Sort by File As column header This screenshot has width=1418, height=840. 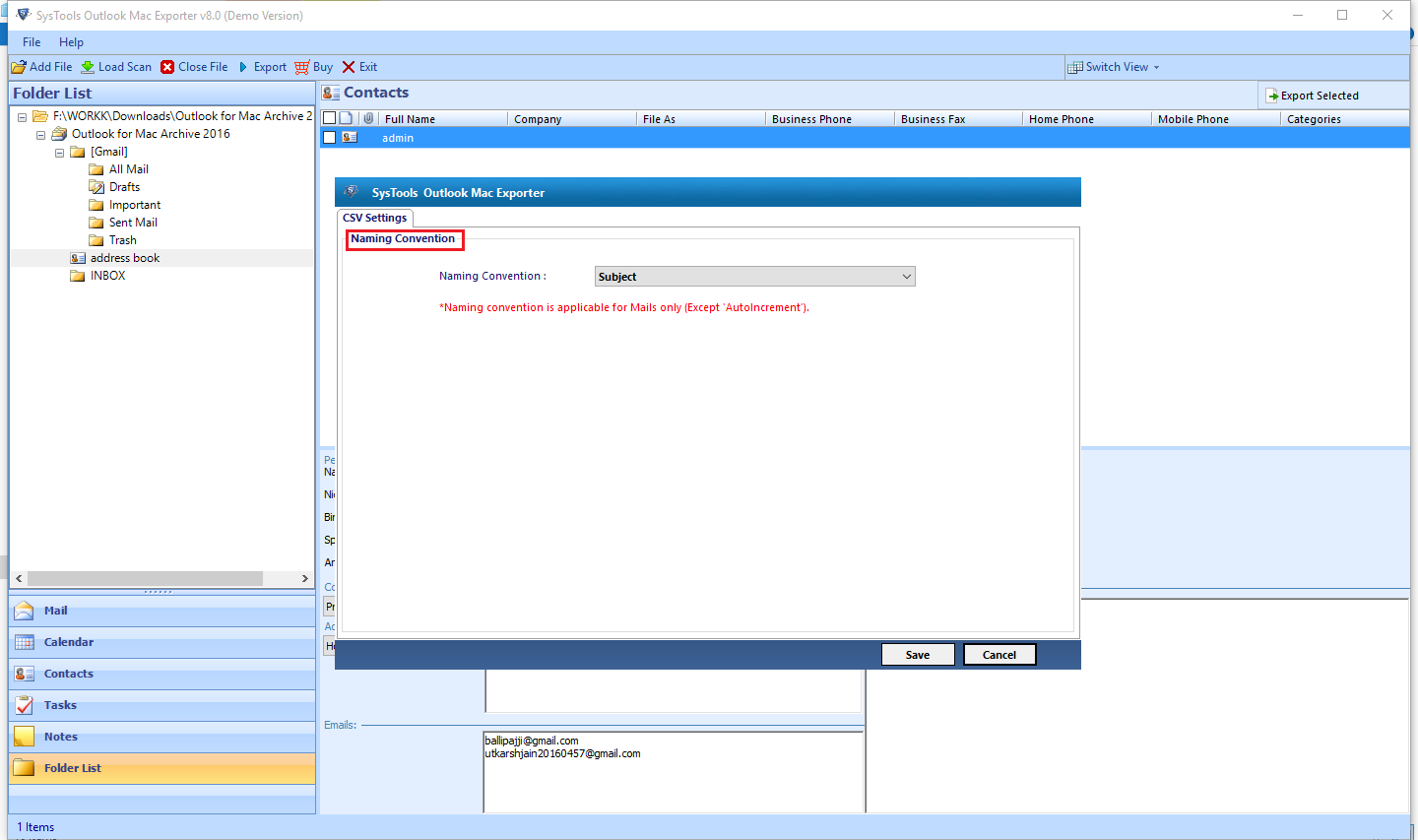tap(701, 119)
